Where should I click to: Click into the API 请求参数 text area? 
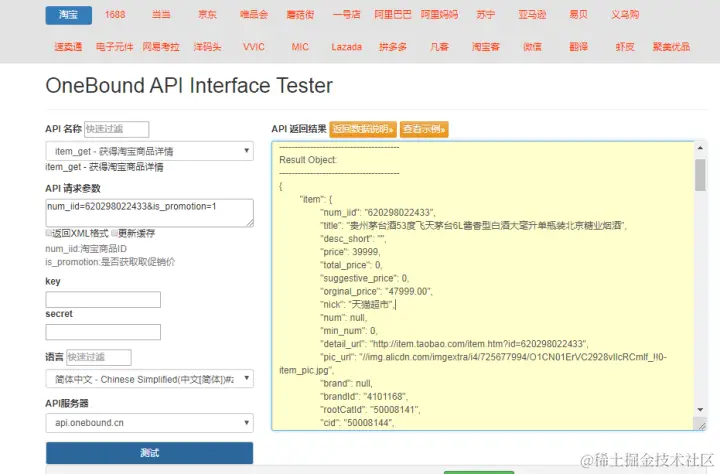[x=149, y=213]
